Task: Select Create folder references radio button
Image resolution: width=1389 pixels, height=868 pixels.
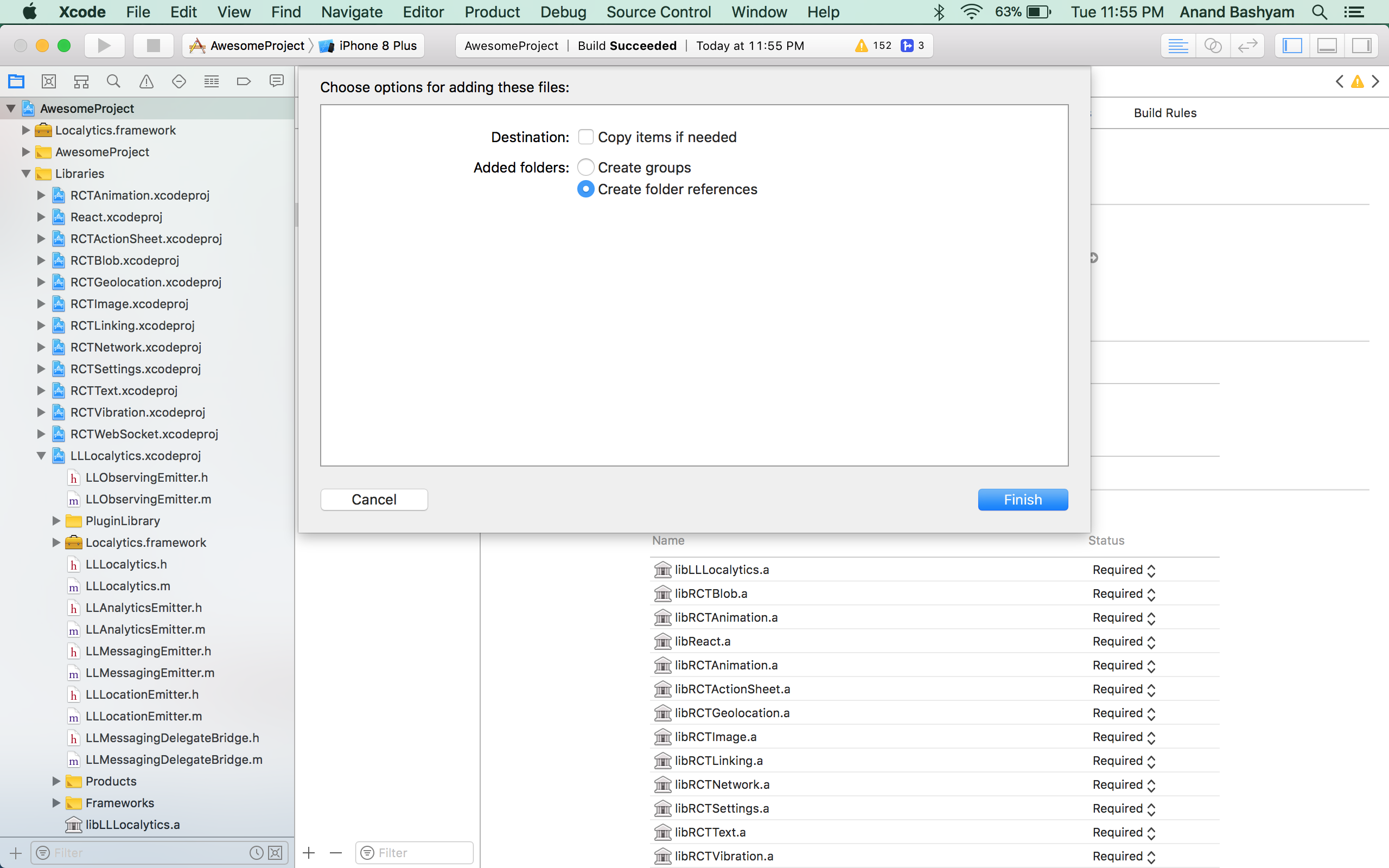Action: (585, 189)
